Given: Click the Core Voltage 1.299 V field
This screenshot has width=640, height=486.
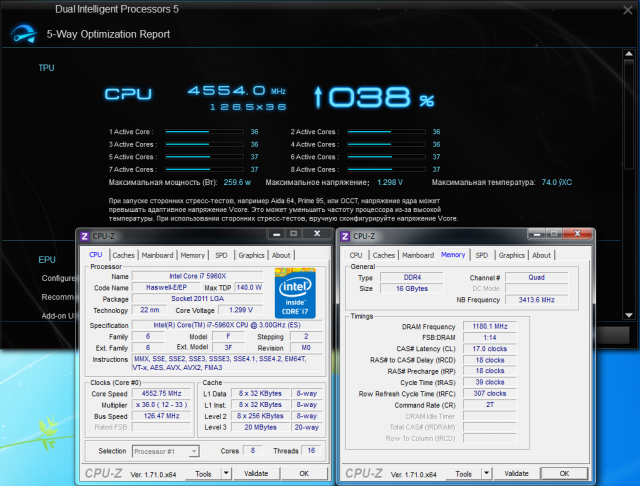Looking at the screenshot, I should pyautogui.click(x=241, y=310).
